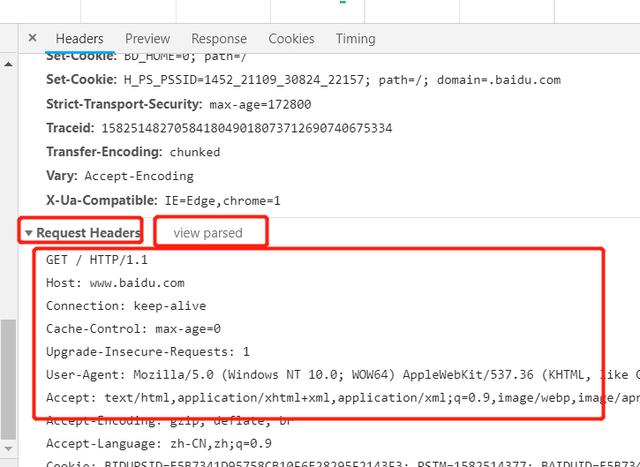Click the scrollbar up arrow

(x=8, y=64)
